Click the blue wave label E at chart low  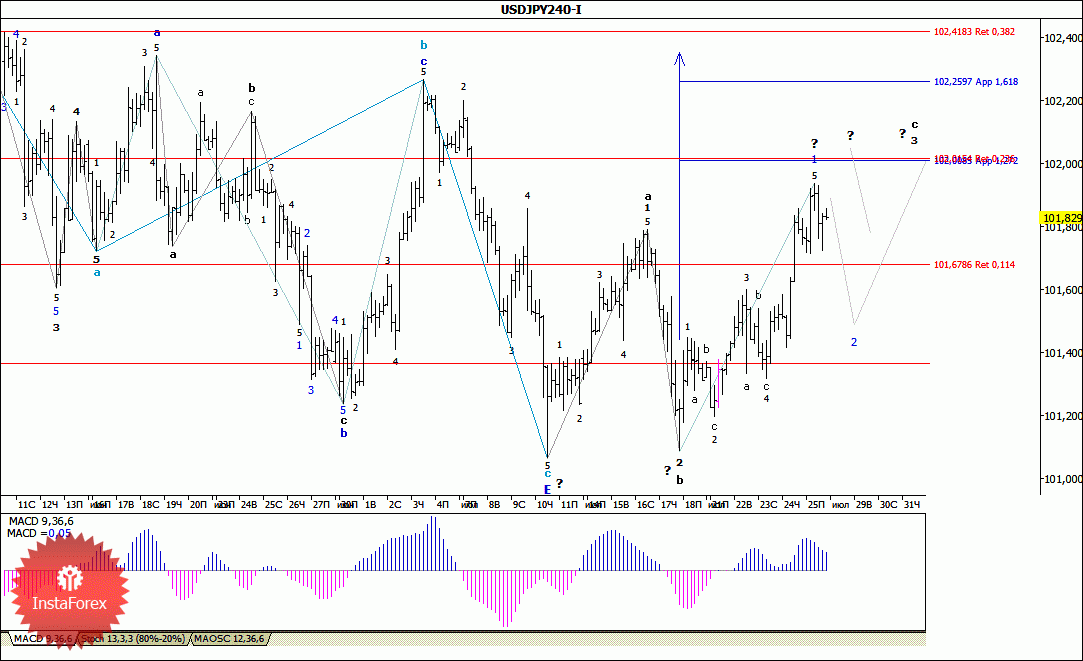click(547, 489)
